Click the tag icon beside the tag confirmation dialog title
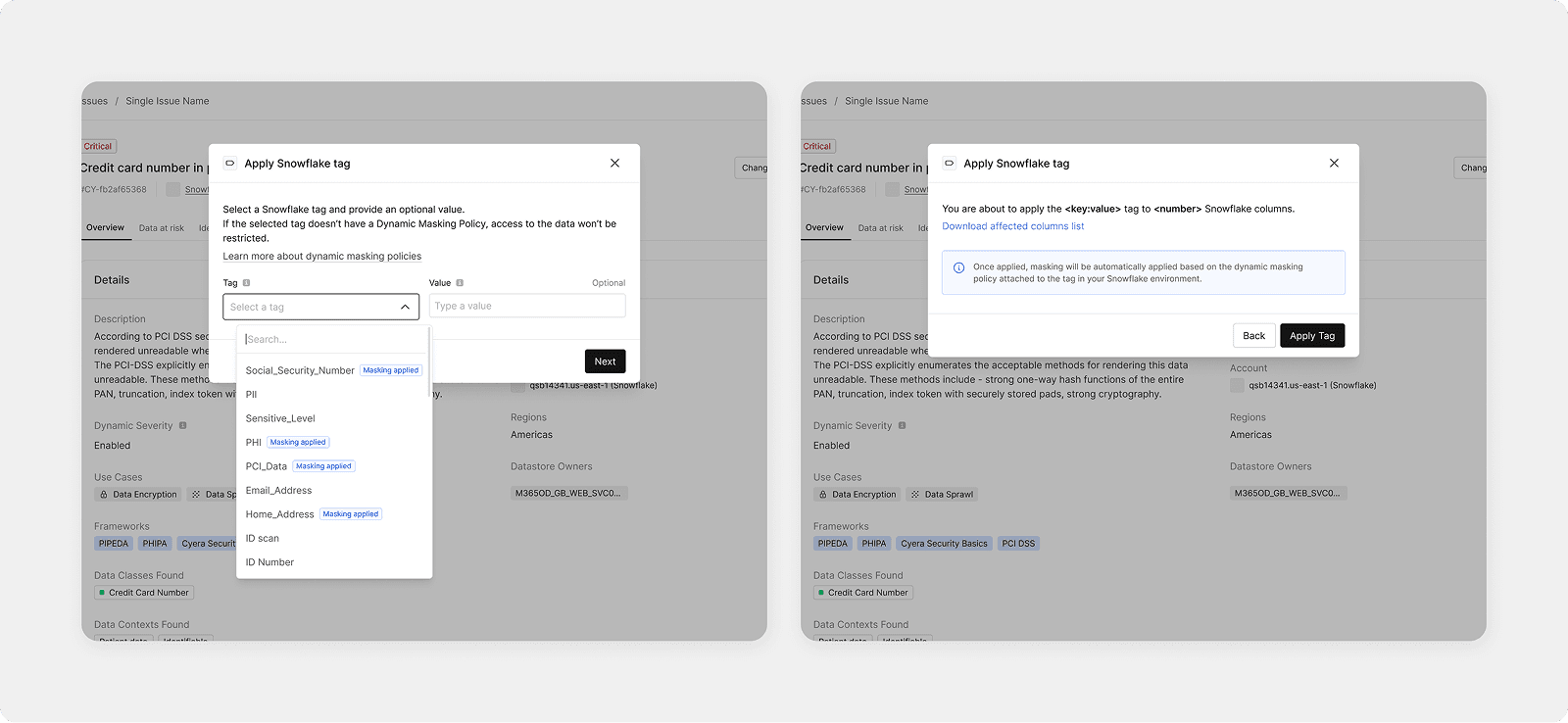Screen dimensions: 1568x723 pyautogui.click(x=949, y=164)
